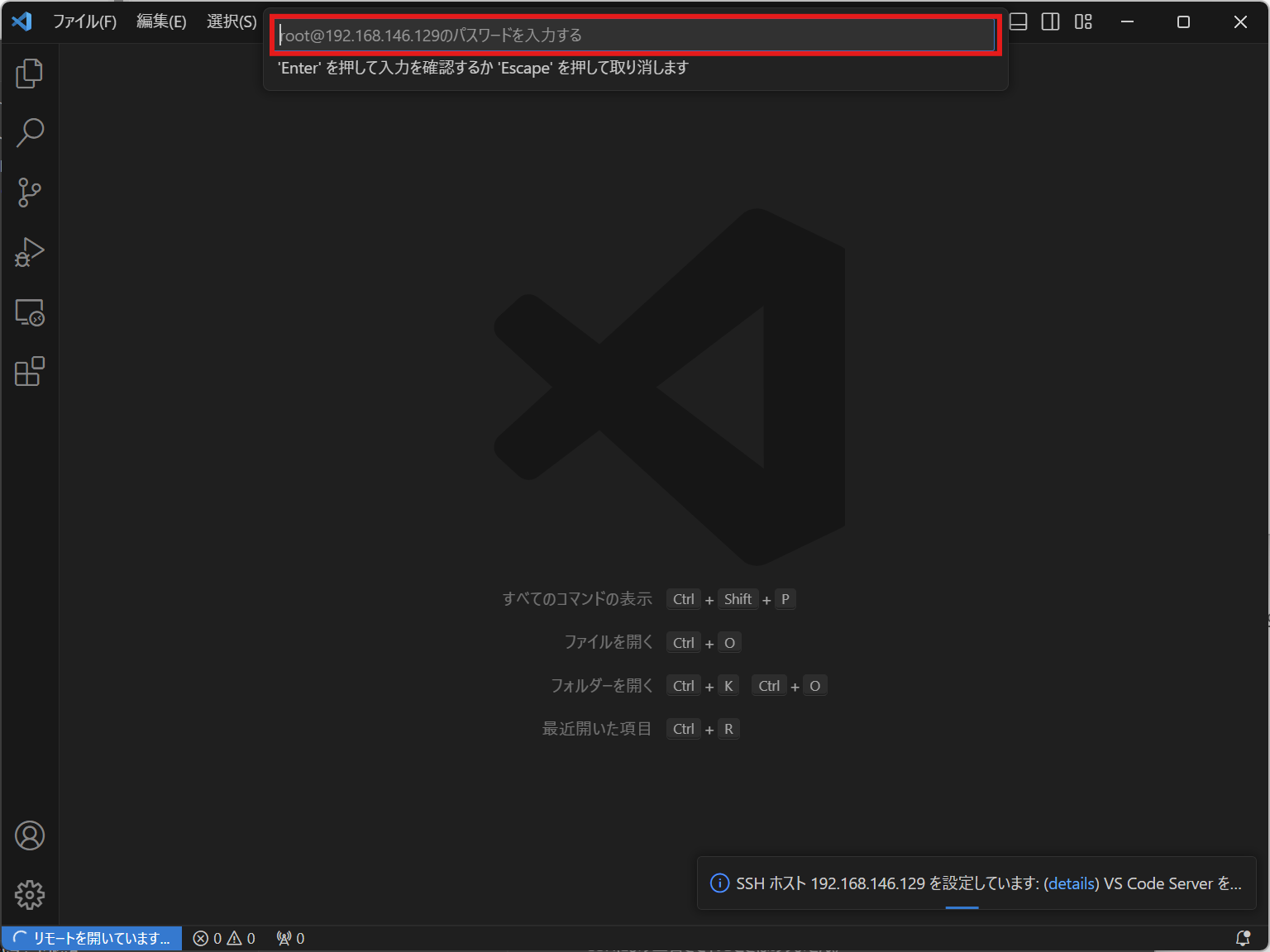Click the notifications bell in the status bar
The width and height of the screenshot is (1270, 952).
[x=1244, y=938]
